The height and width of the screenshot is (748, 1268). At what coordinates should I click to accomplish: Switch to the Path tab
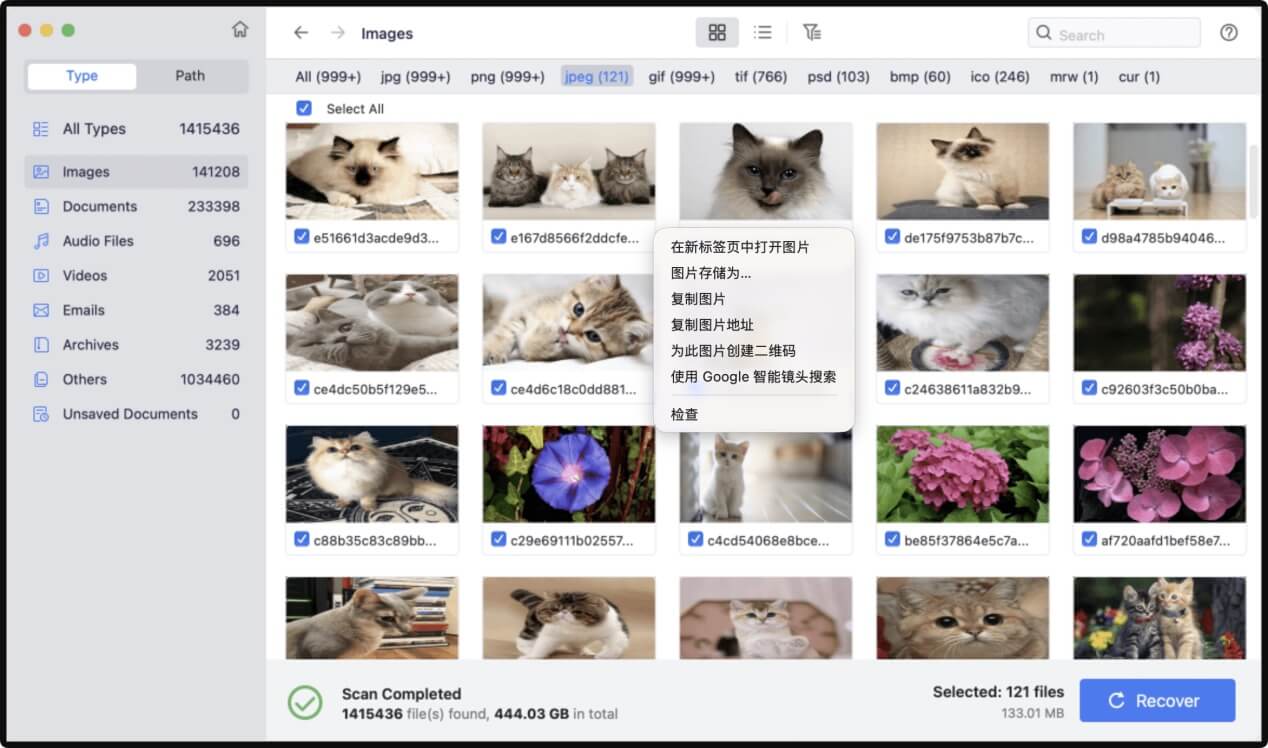click(x=190, y=75)
